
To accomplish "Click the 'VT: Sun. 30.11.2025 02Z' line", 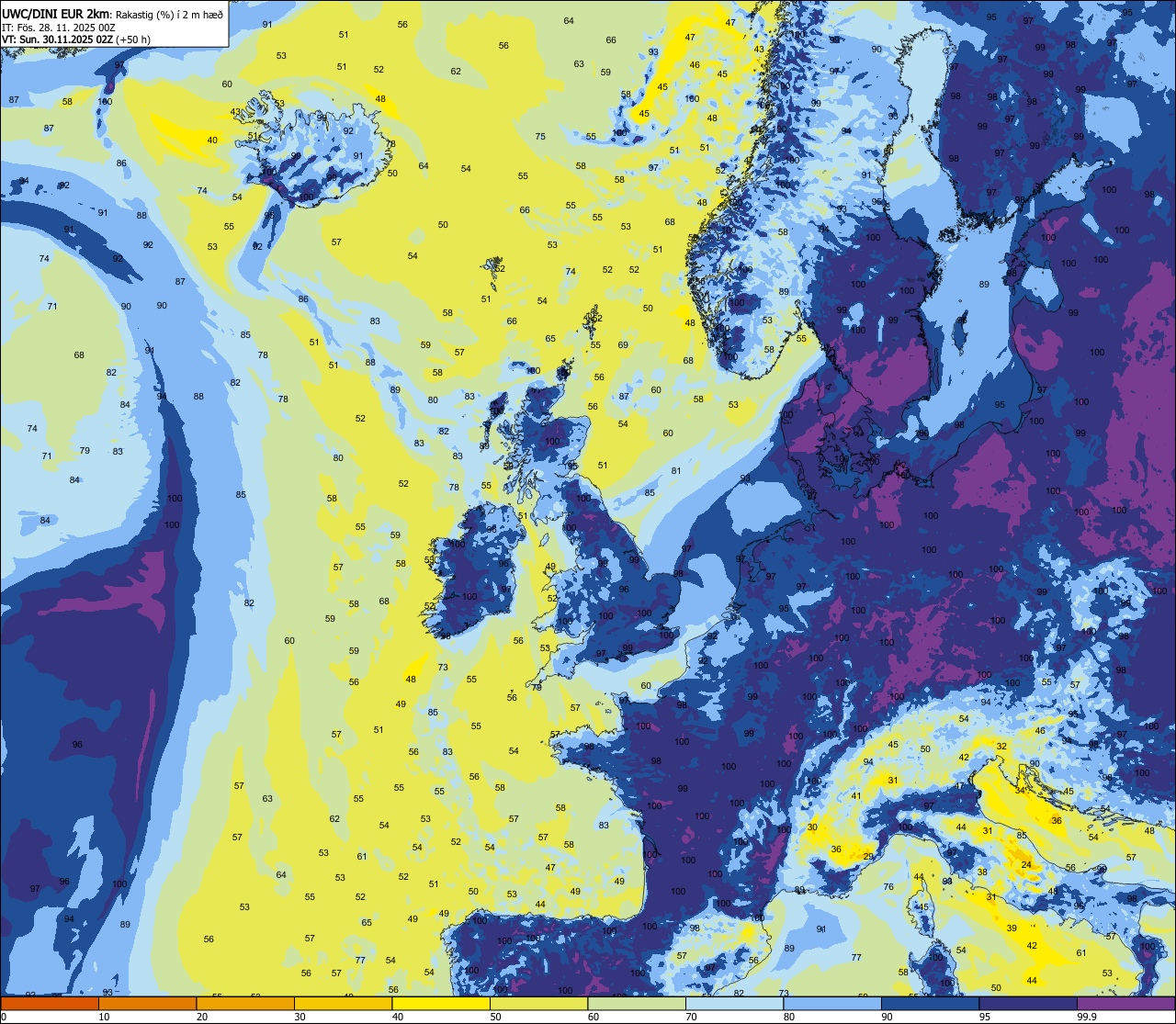I will point(57,39).
